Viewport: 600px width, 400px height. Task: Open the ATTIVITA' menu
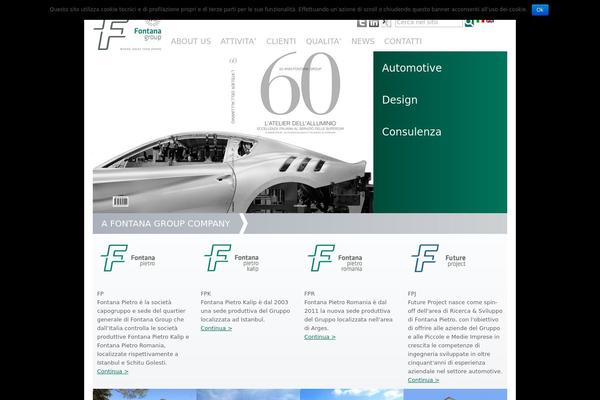pyautogui.click(x=238, y=41)
